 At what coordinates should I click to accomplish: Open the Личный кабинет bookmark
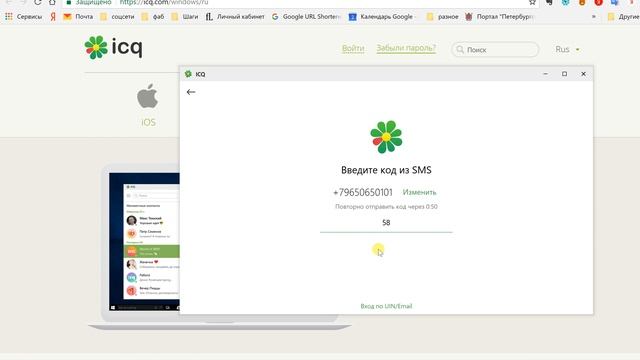pos(235,17)
